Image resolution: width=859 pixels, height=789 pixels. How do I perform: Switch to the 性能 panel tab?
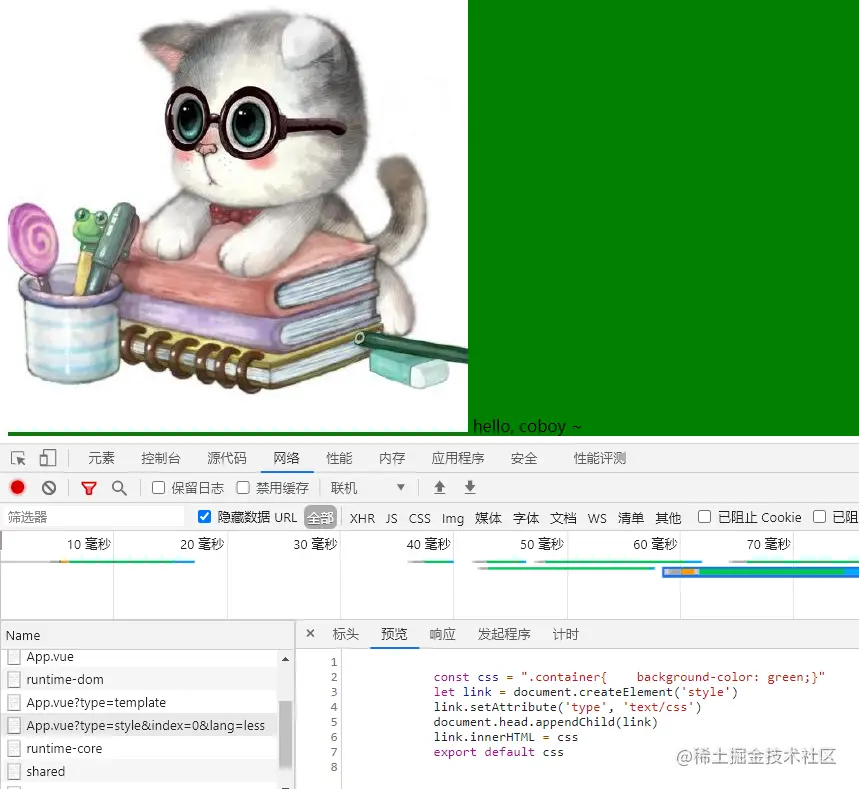point(339,458)
